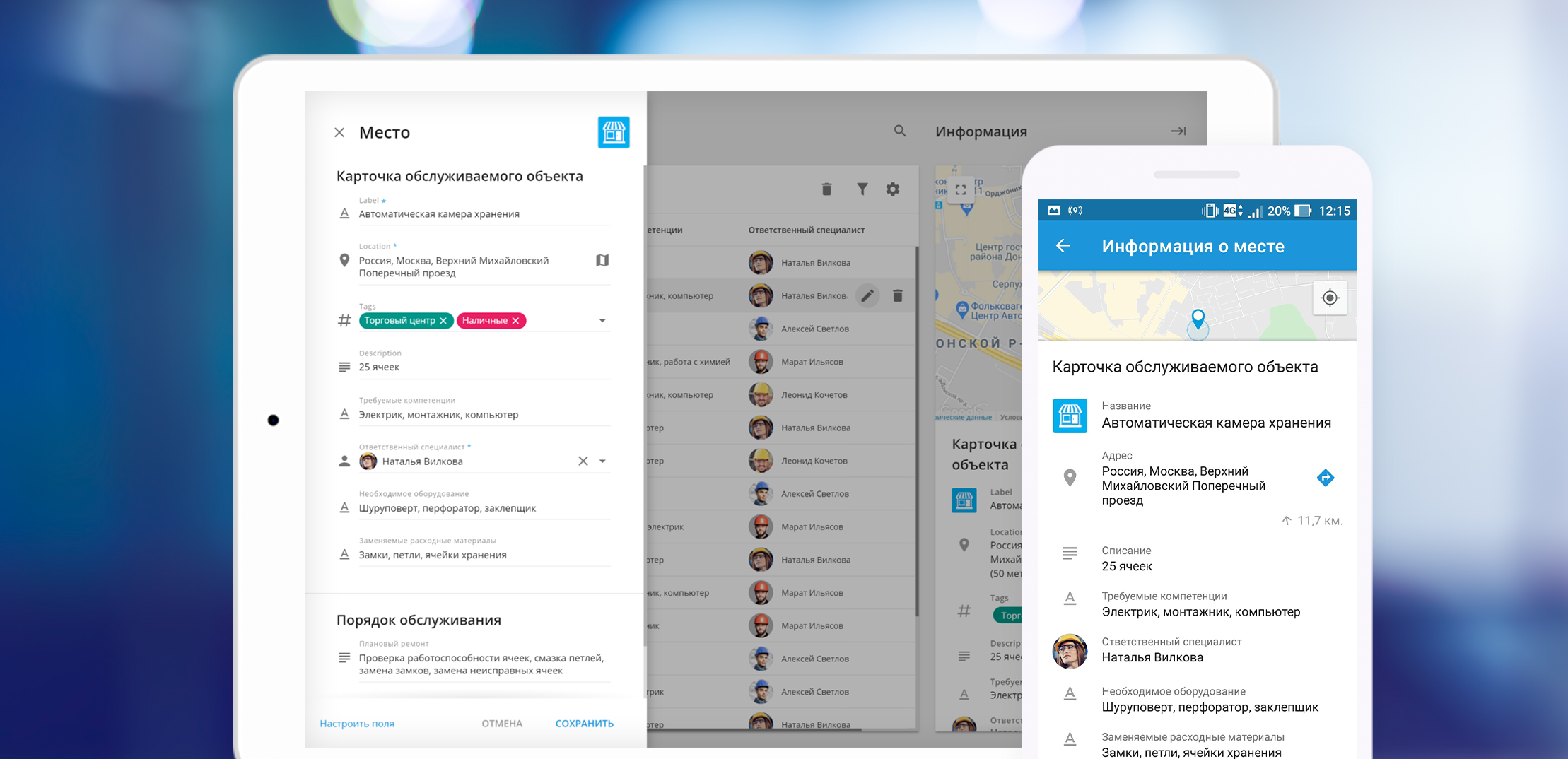The height and width of the screenshot is (759, 1568).
Task: Click the Location address text in dialog
Action: click(x=454, y=267)
